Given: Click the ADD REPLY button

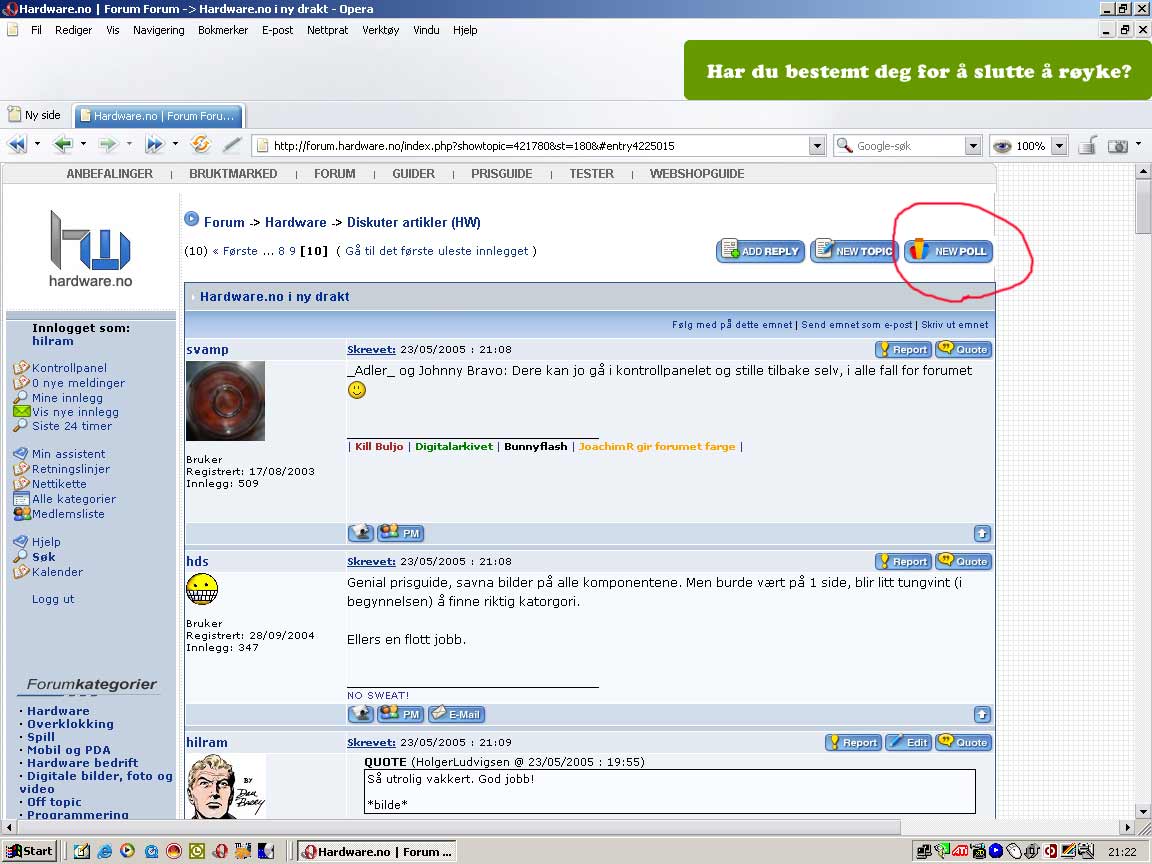Looking at the screenshot, I should pos(760,251).
